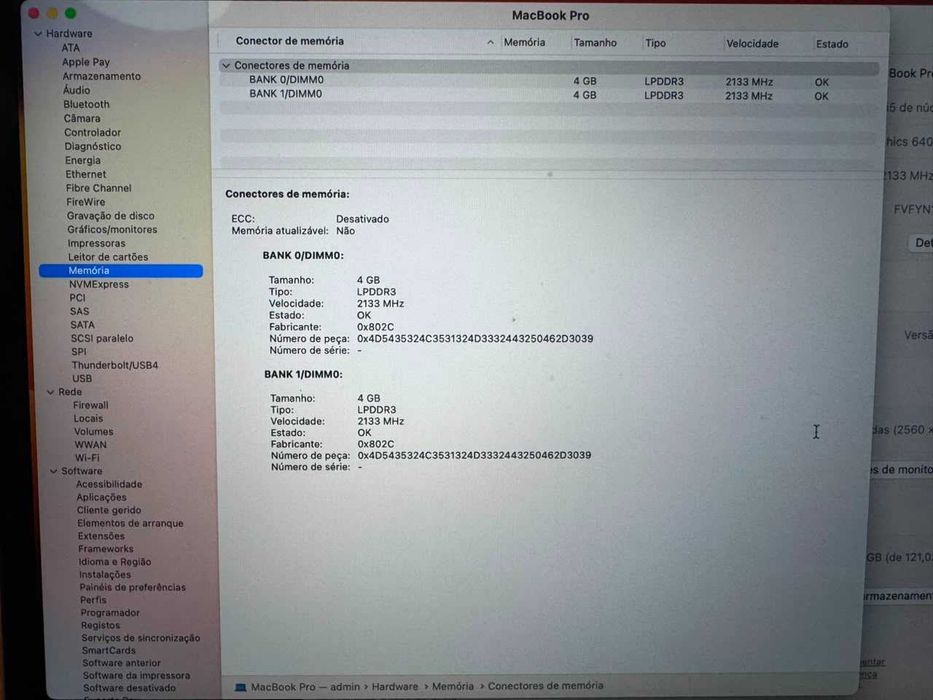This screenshot has width=933, height=700.
Task: Open SmartCards in sidebar
Action: tap(108, 651)
